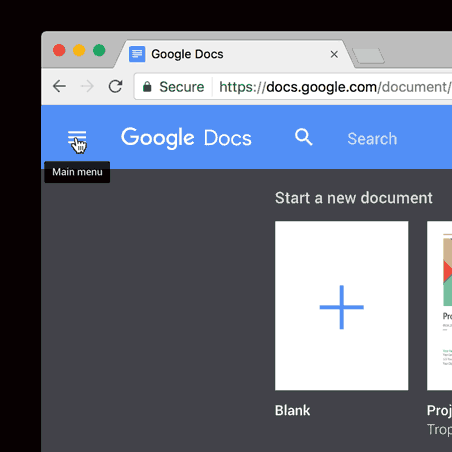The image size is (452, 452).
Task: Maximize window with green button
Action: click(99, 51)
